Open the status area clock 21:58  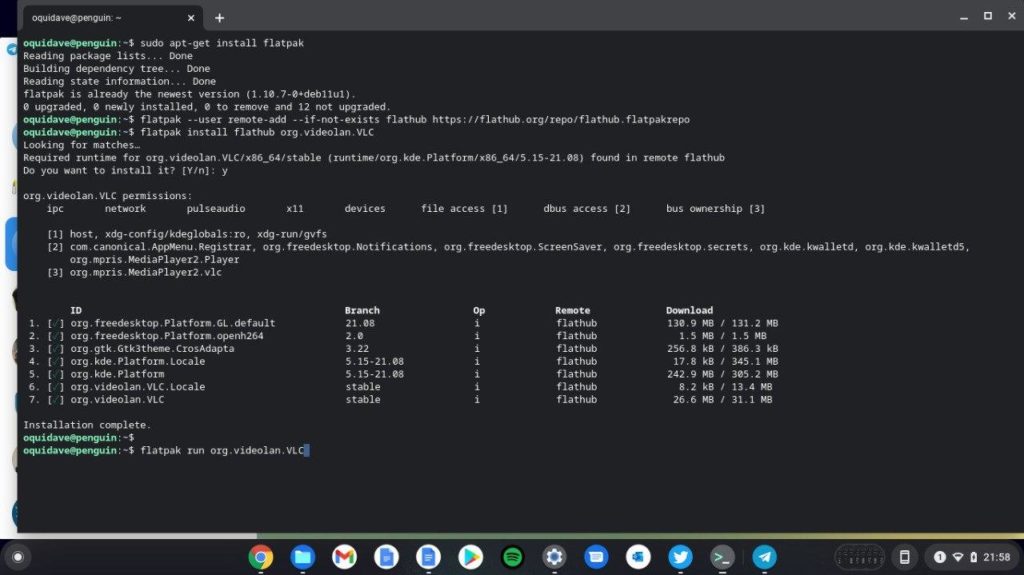click(x=997, y=557)
